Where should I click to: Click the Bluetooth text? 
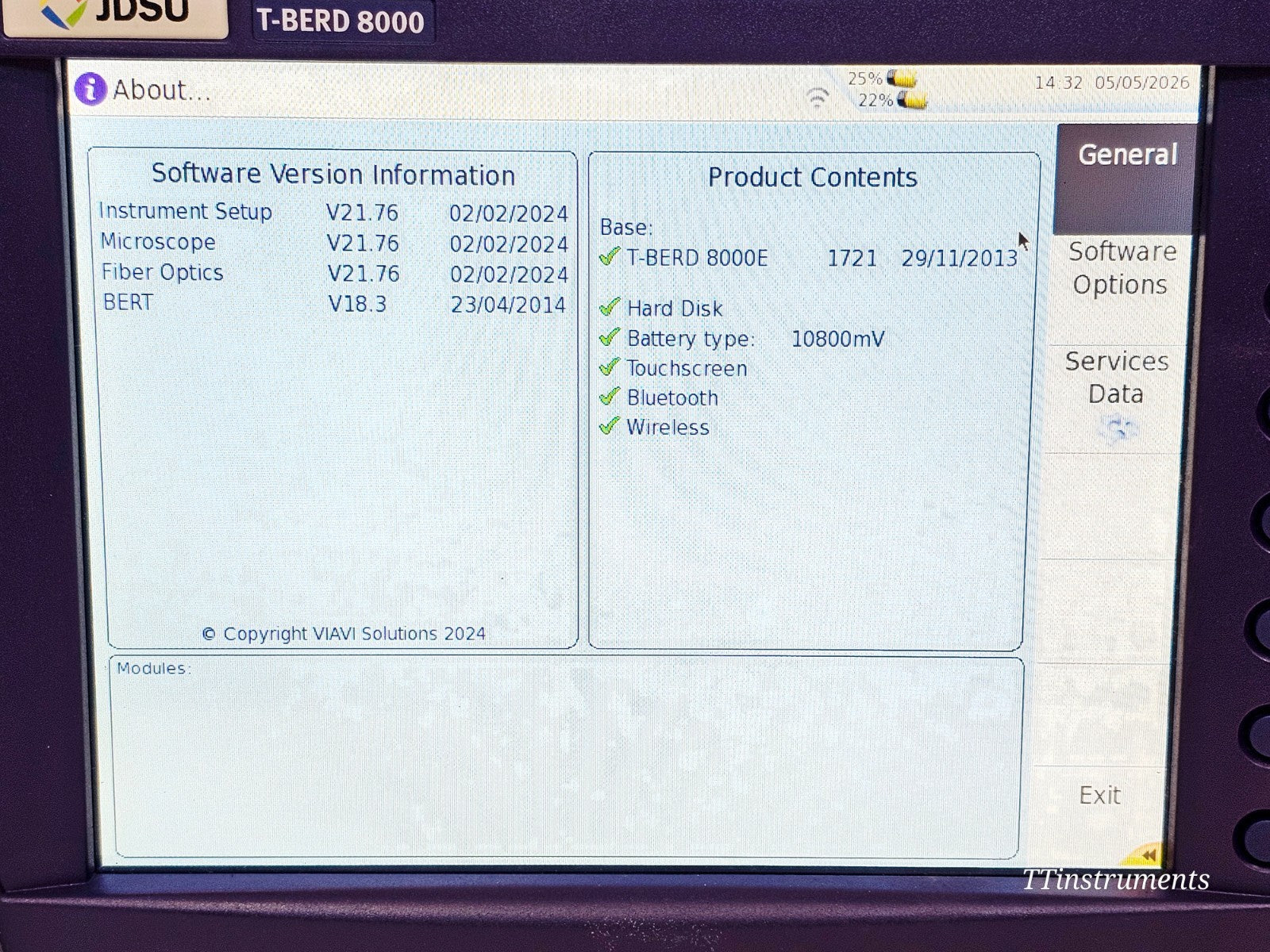tap(672, 397)
